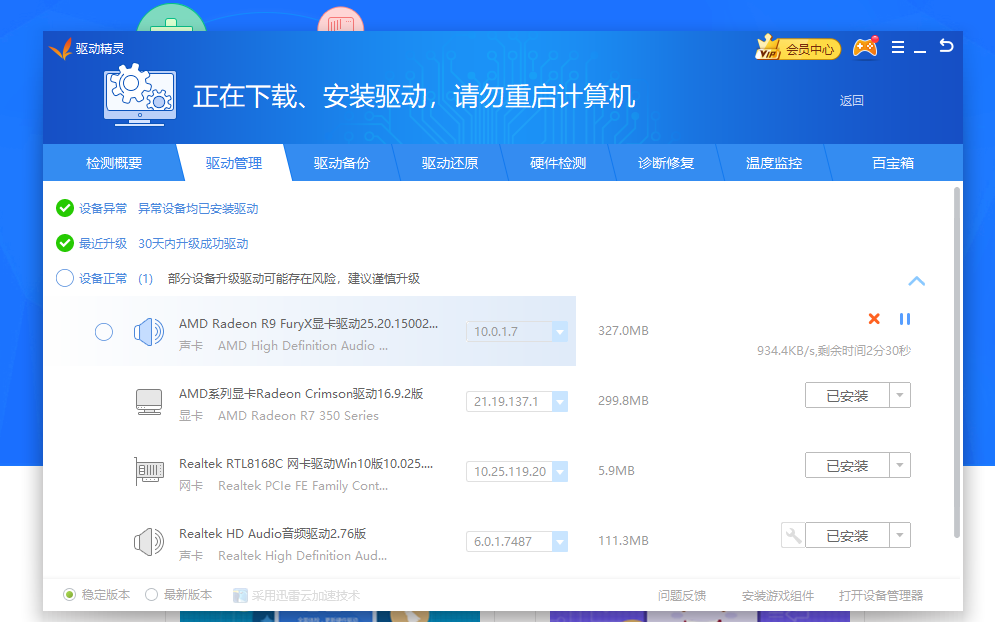Collapse the device normal section chevron
The height and width of the screenshot is (622, 995).
point(916,281)
